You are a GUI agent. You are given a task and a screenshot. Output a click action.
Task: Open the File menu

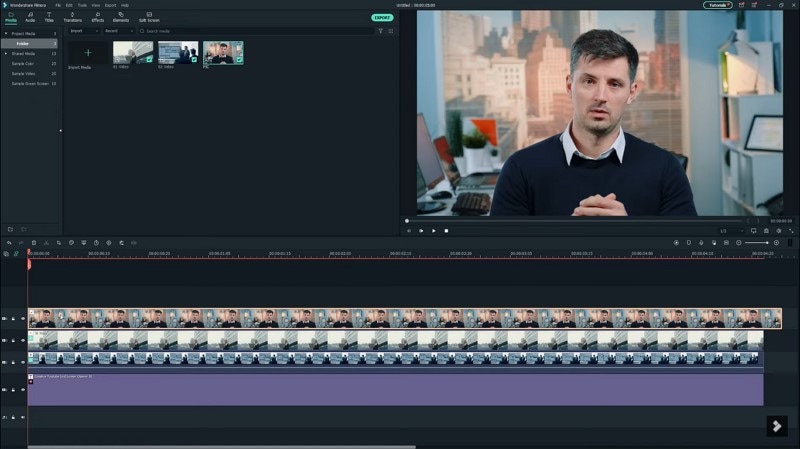coord(58,5)
